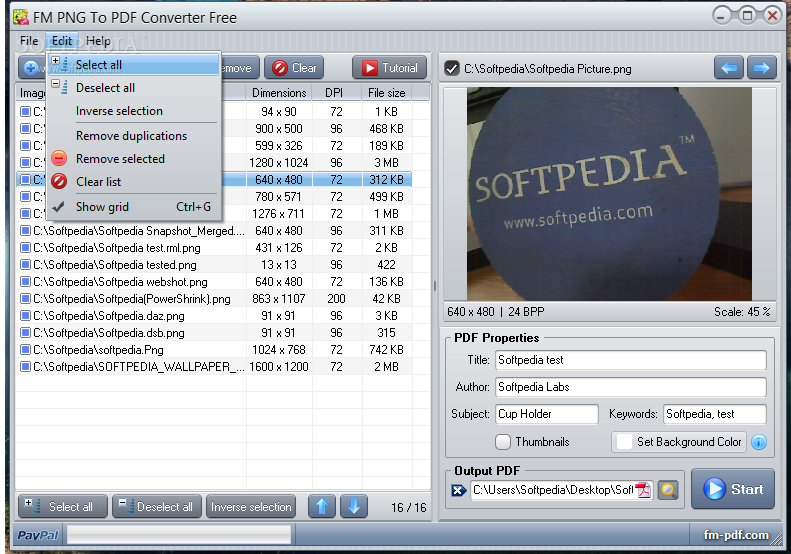The image size is (791, 554).
Task: Click the PayPal donate logo
Action: [38, 535]
